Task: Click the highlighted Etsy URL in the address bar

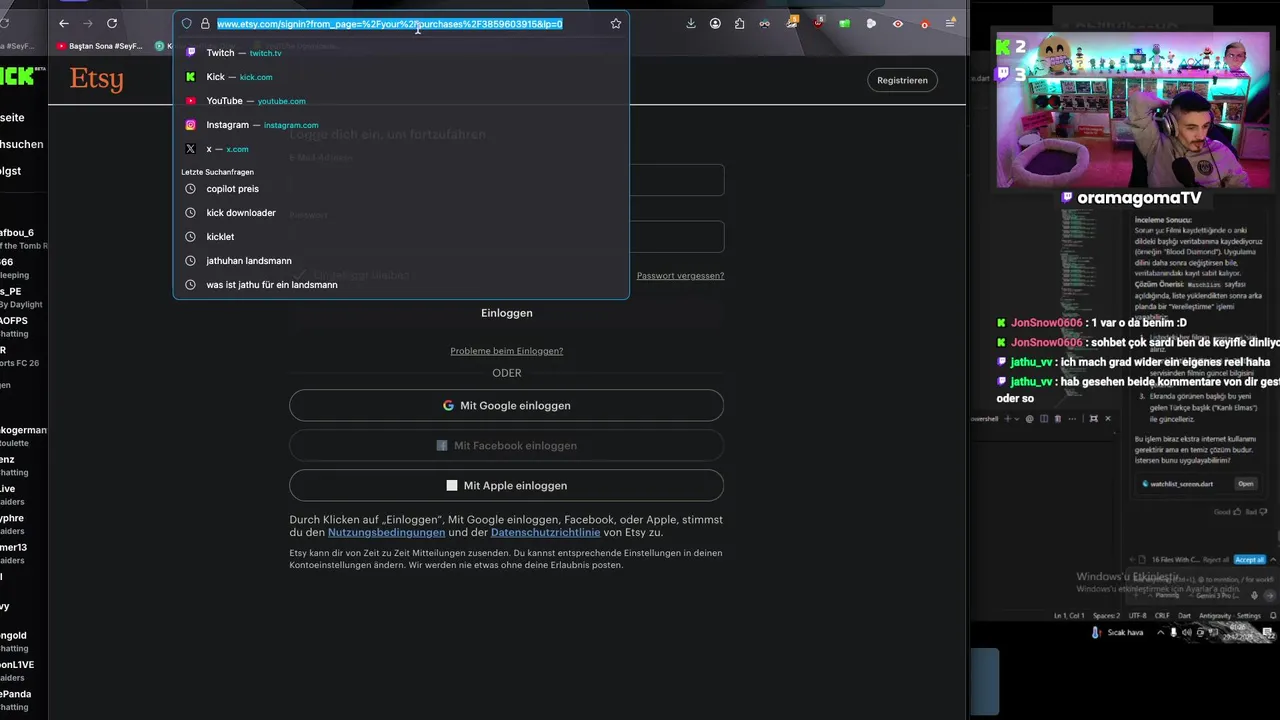Action: 389,23
